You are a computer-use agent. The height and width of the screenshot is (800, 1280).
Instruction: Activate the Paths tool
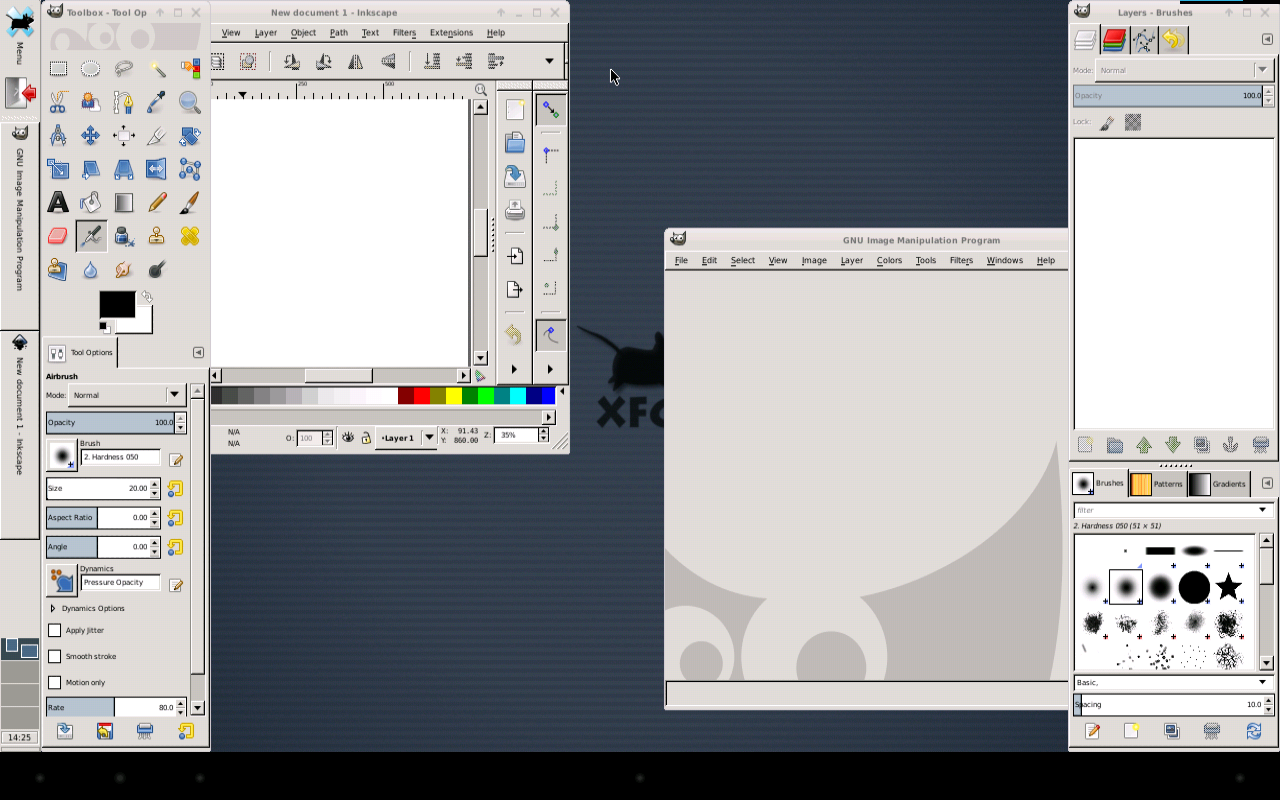124,102
